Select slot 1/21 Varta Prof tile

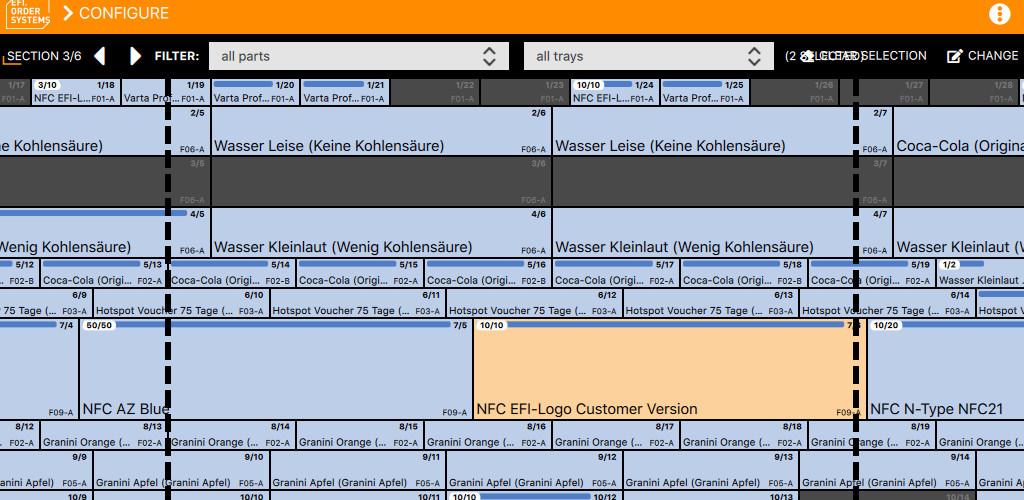345,92
